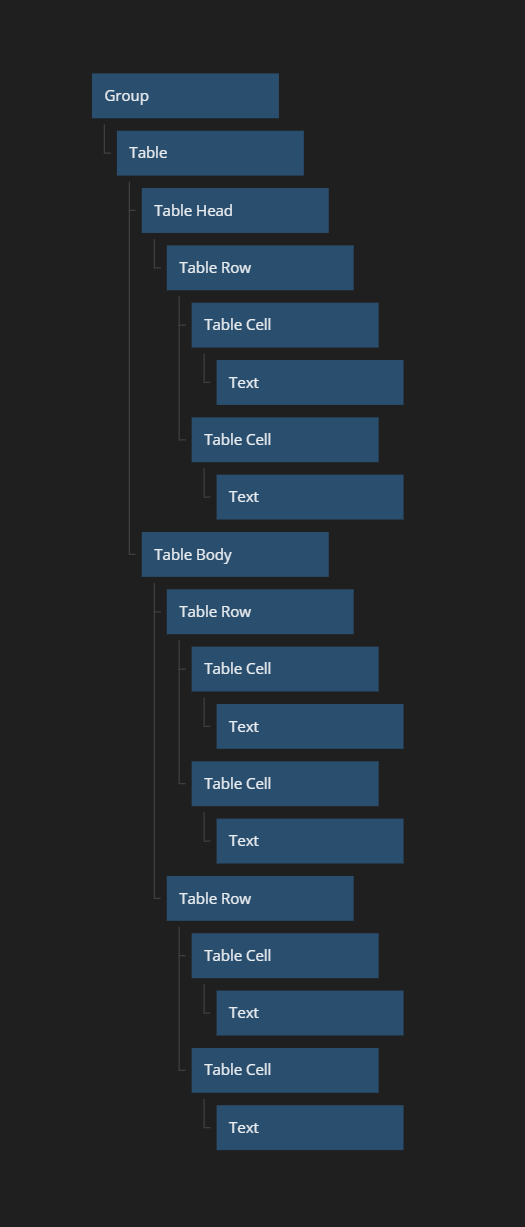Click the very last Text node
The image size is (525, 1227).
[310, 1128]
